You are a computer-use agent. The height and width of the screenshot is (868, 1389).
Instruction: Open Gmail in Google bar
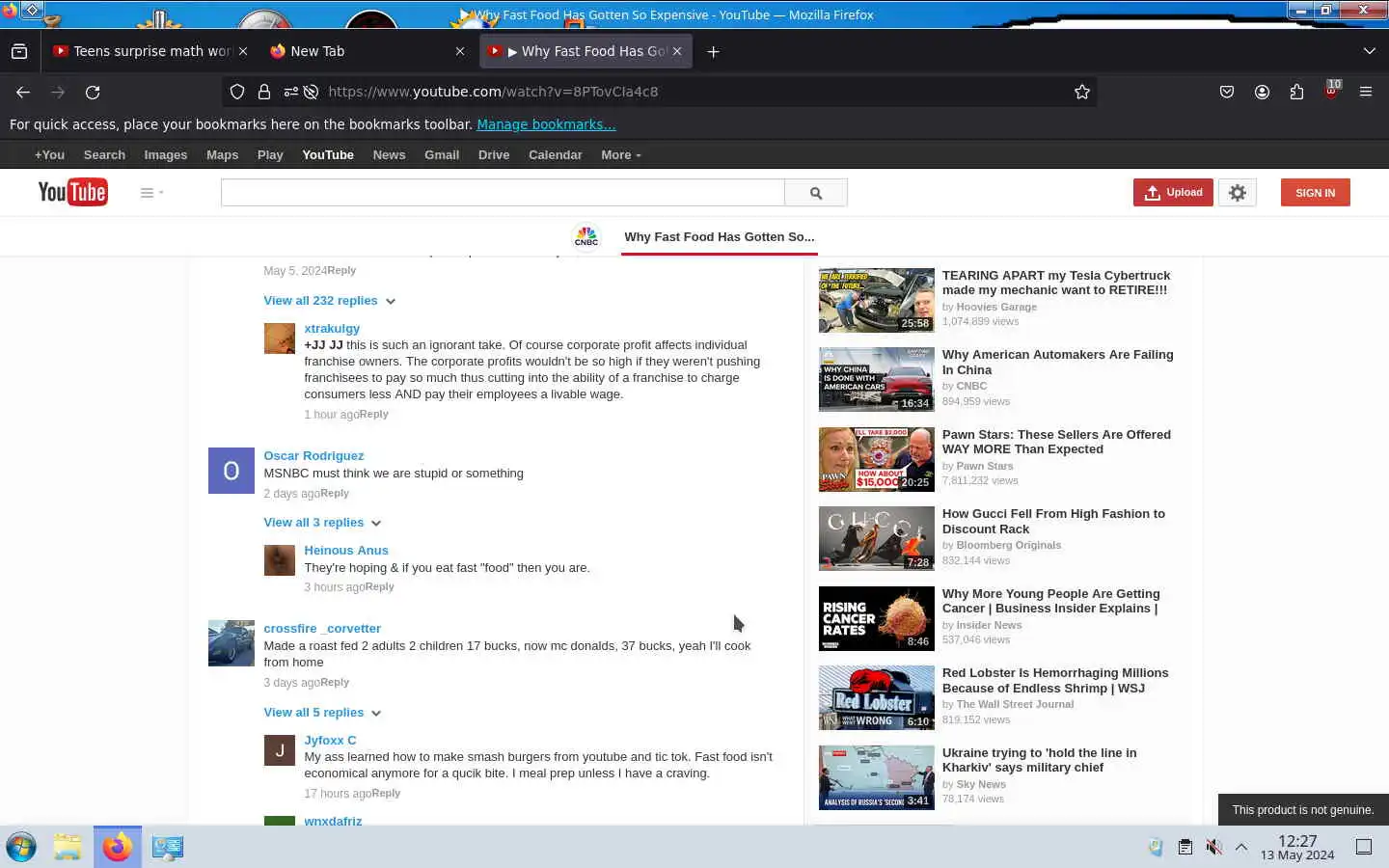(442, 155)
